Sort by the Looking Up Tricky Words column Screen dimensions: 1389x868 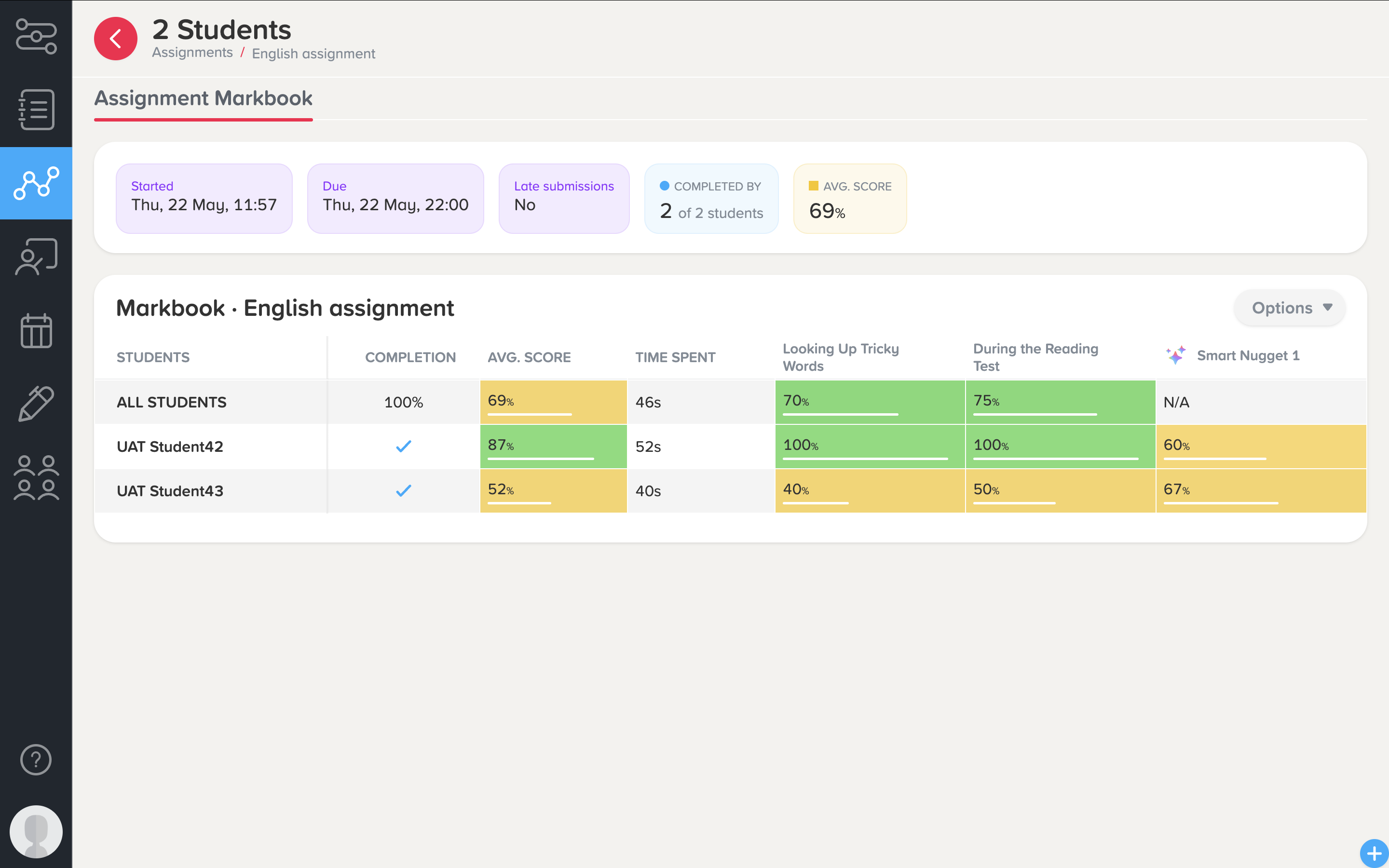840,357
